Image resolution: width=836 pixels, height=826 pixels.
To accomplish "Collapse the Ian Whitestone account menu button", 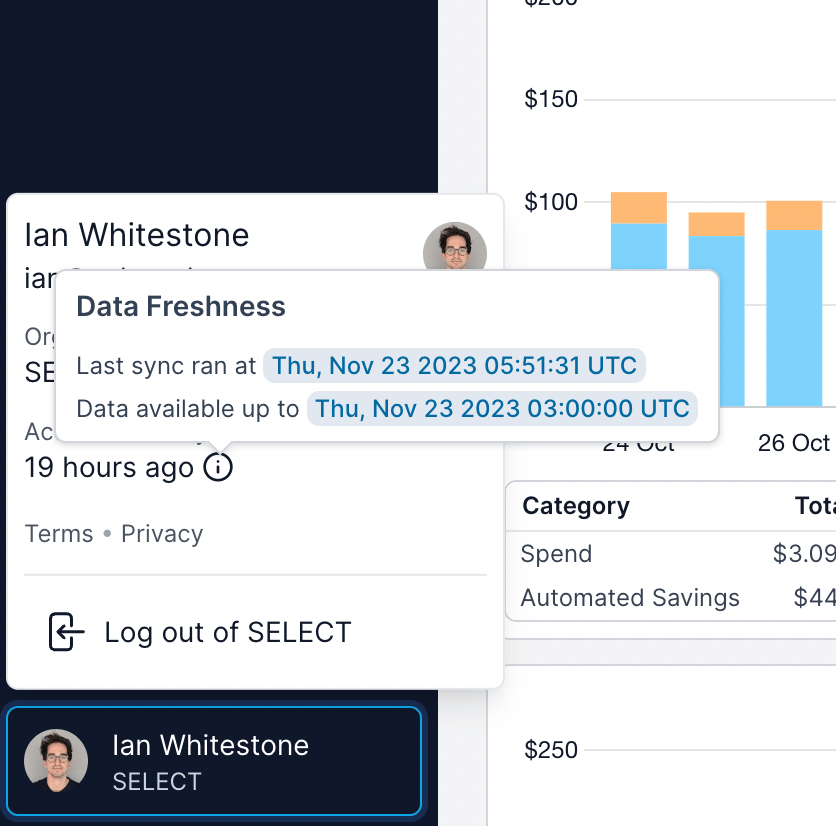I will pyautogui.click(x=213, y=762).
